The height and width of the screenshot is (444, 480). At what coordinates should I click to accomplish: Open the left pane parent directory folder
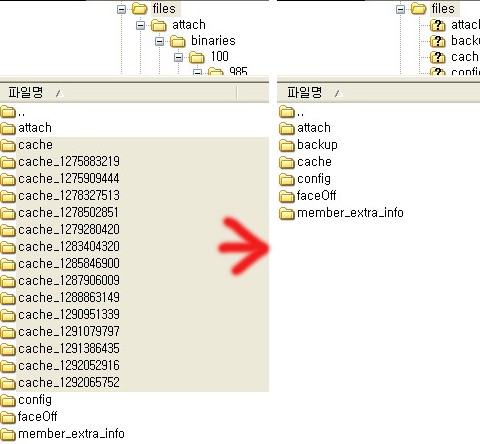pos(13,112)
